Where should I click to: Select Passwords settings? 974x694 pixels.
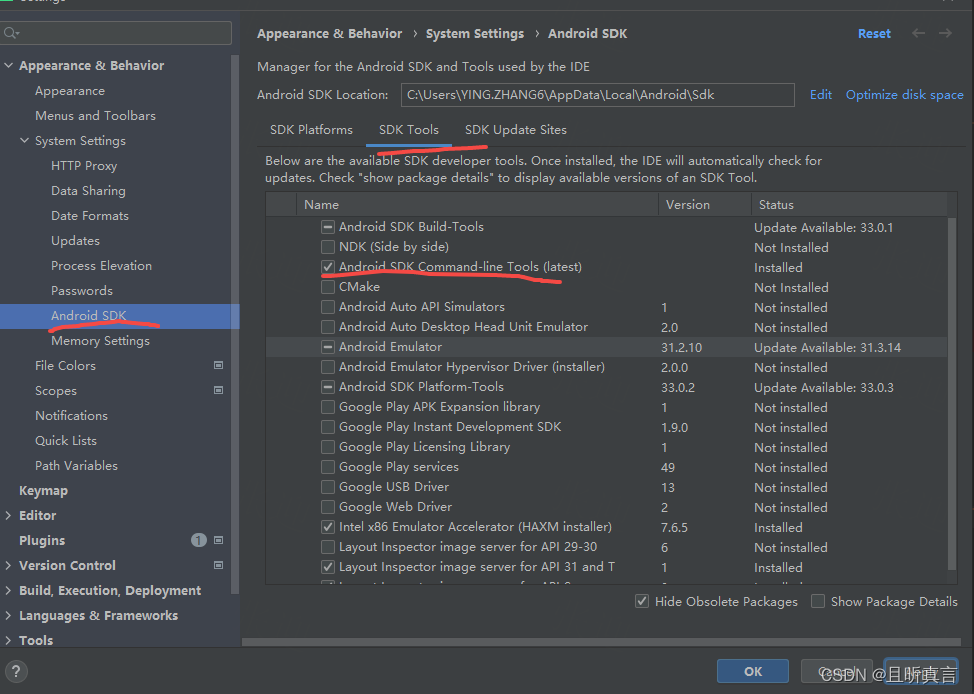coord(82,291)
